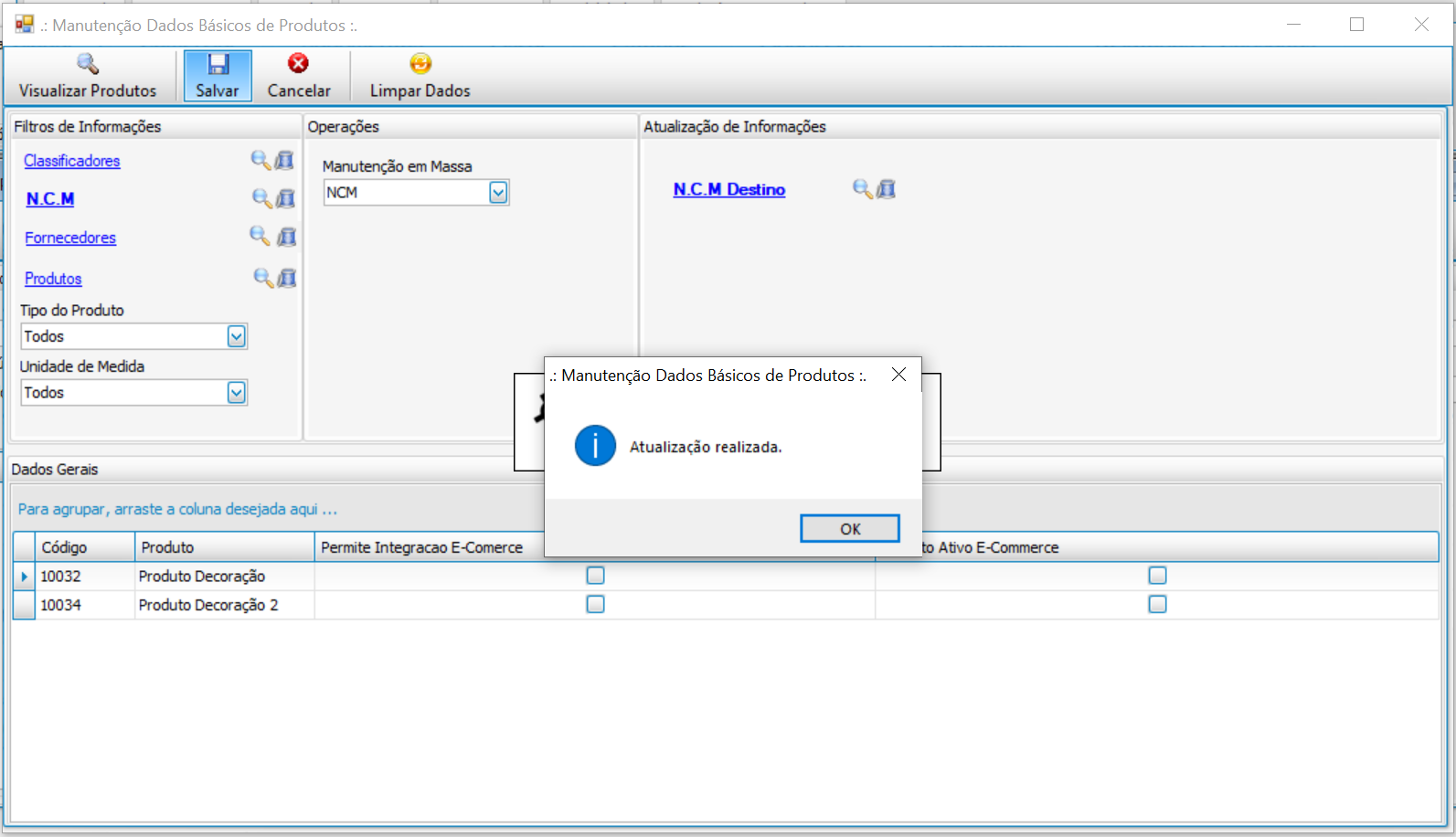Close the Atualização realizada dialog

898,375
